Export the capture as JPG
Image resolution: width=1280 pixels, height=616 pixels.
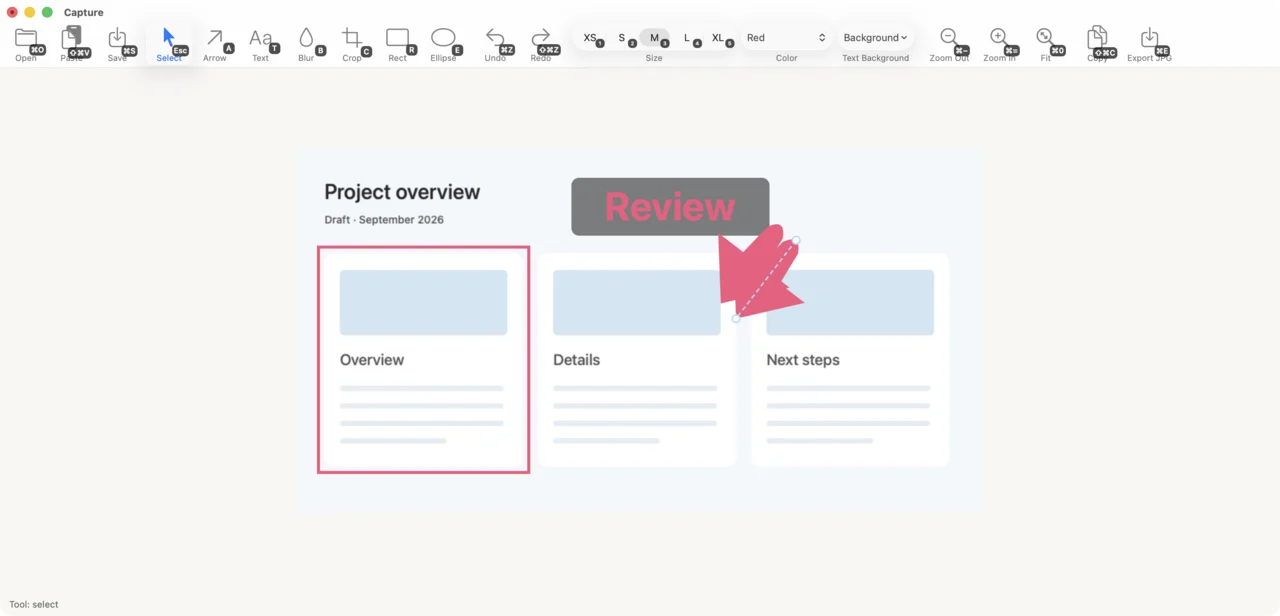tap(1149, 43)
